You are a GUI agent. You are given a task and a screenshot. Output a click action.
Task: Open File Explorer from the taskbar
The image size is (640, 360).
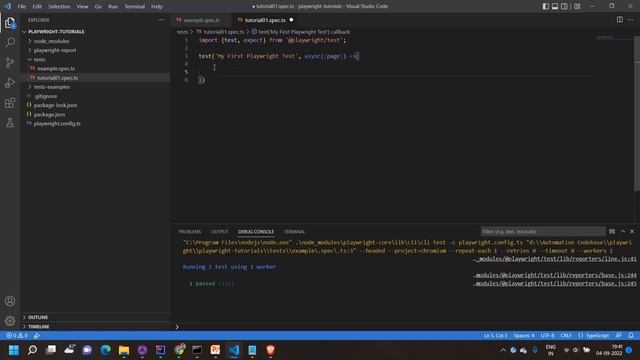coord(124,350)
